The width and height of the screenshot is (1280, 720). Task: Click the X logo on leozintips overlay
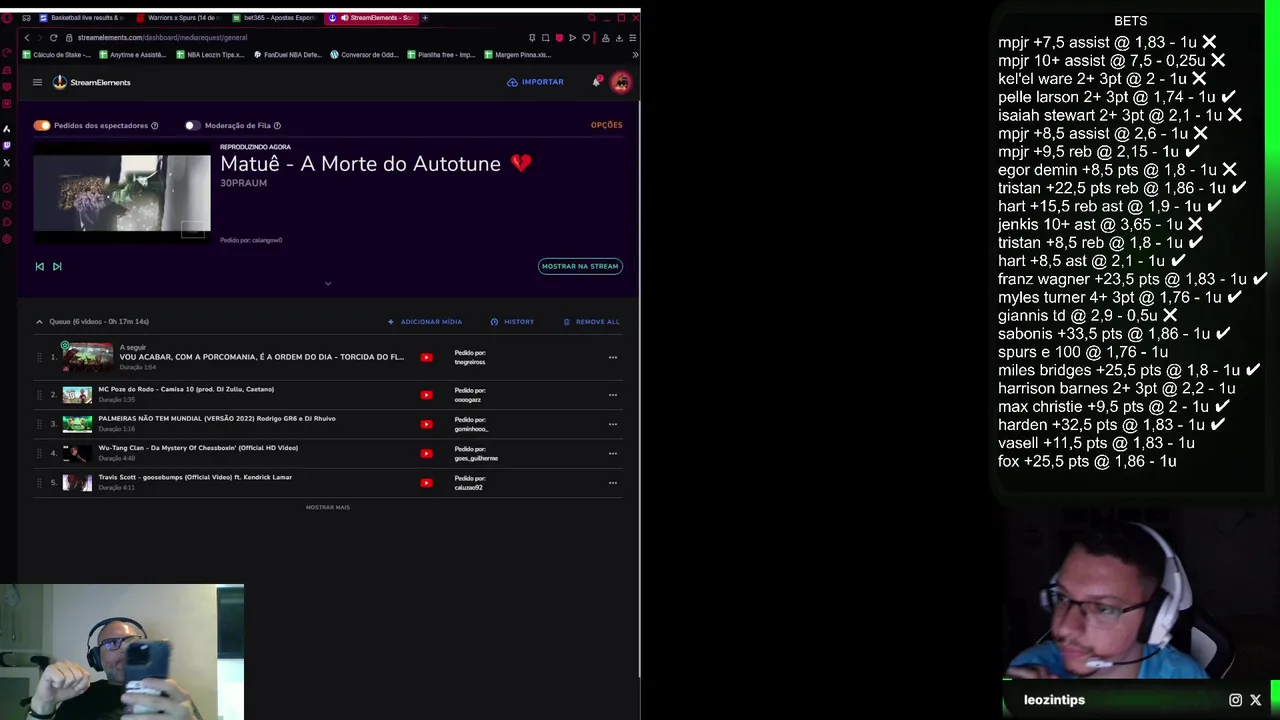[1256, 700]
